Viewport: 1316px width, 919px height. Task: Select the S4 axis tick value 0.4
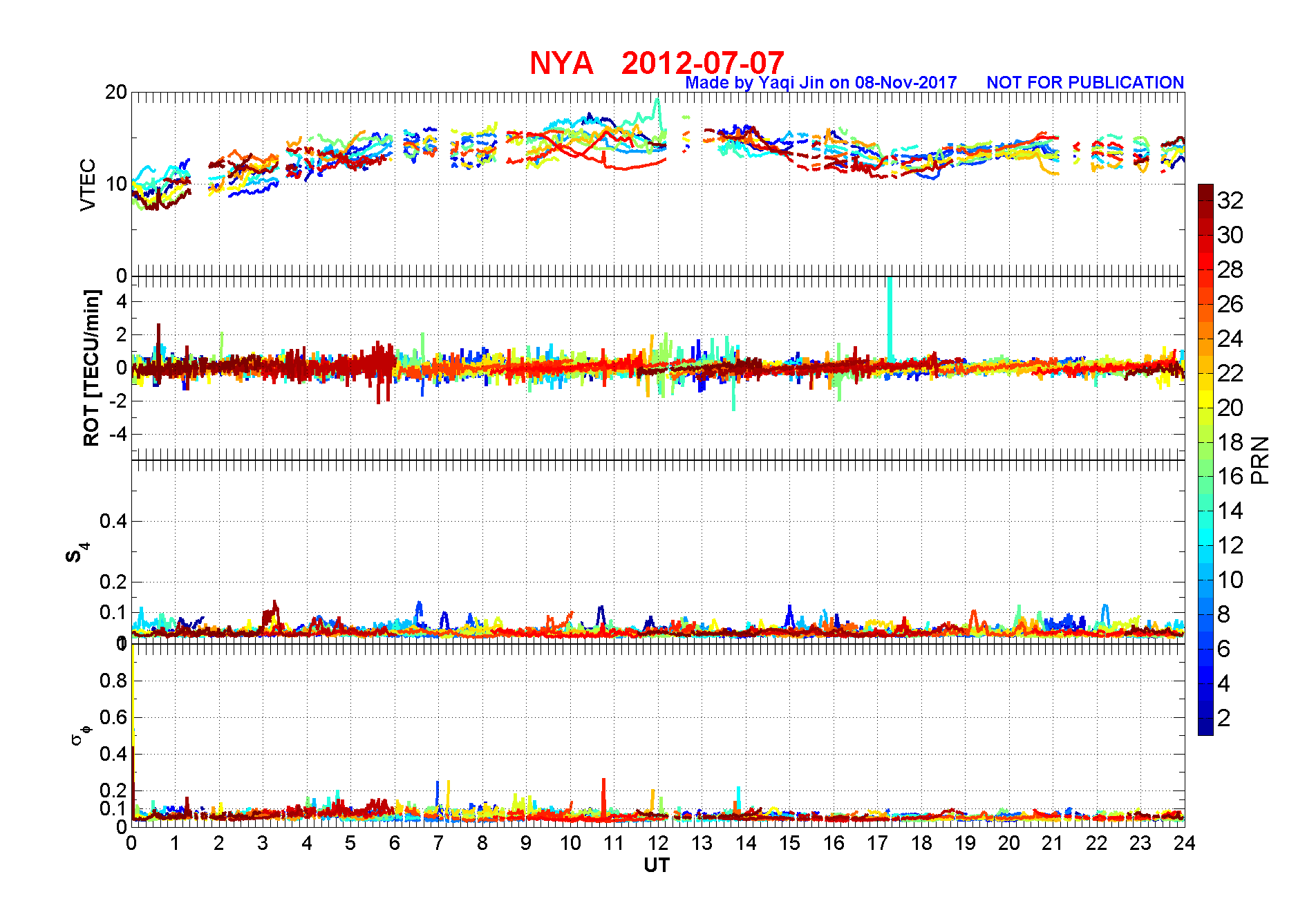114,521
